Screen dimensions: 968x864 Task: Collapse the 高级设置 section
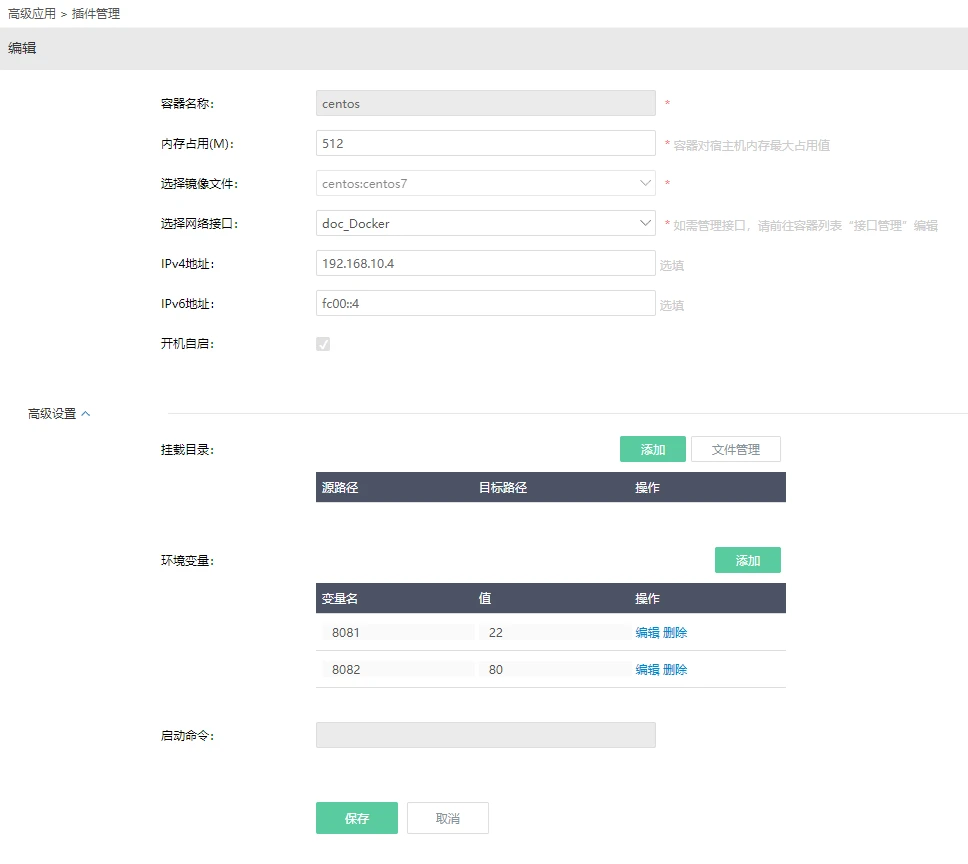click(59, 414)
